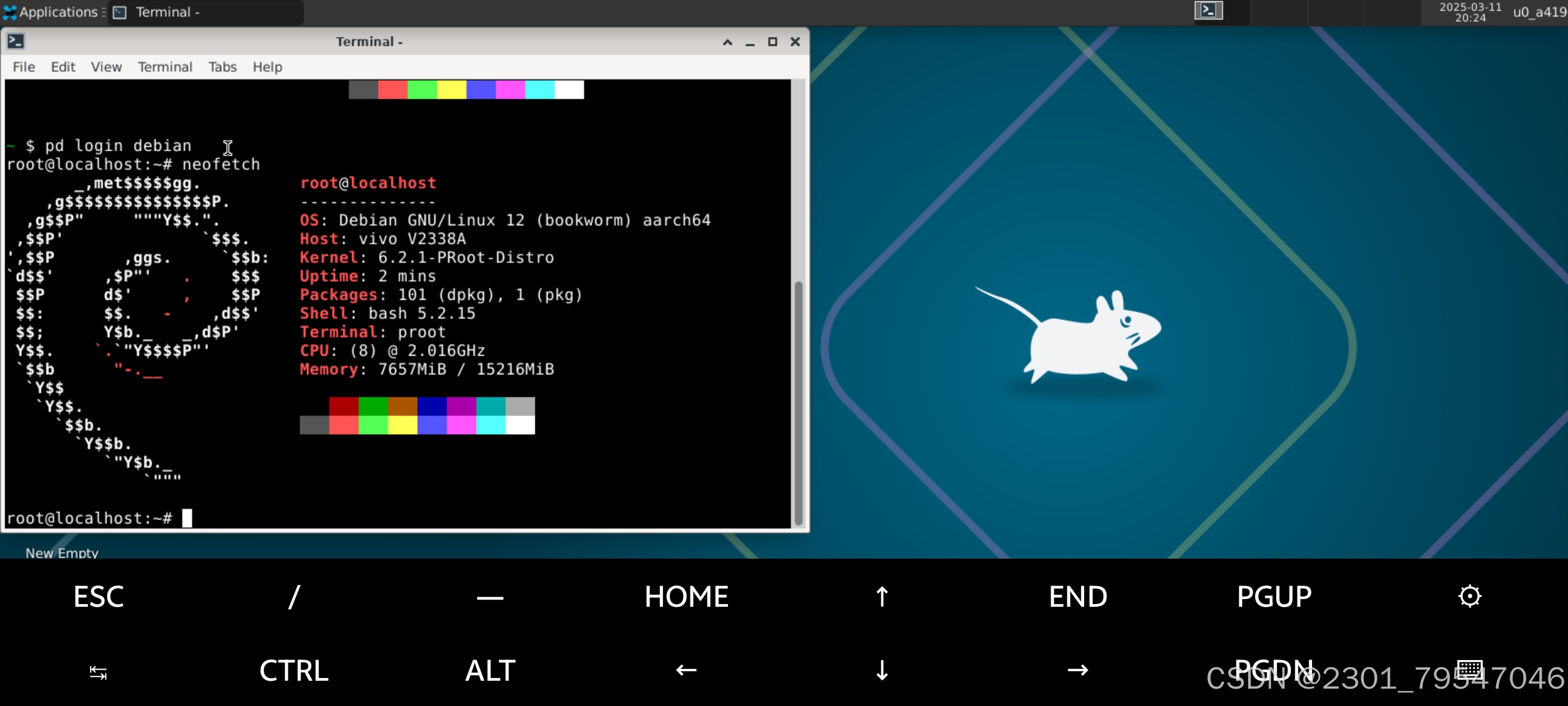Open the terminal's Terminal menu

[x=165, y=67]
